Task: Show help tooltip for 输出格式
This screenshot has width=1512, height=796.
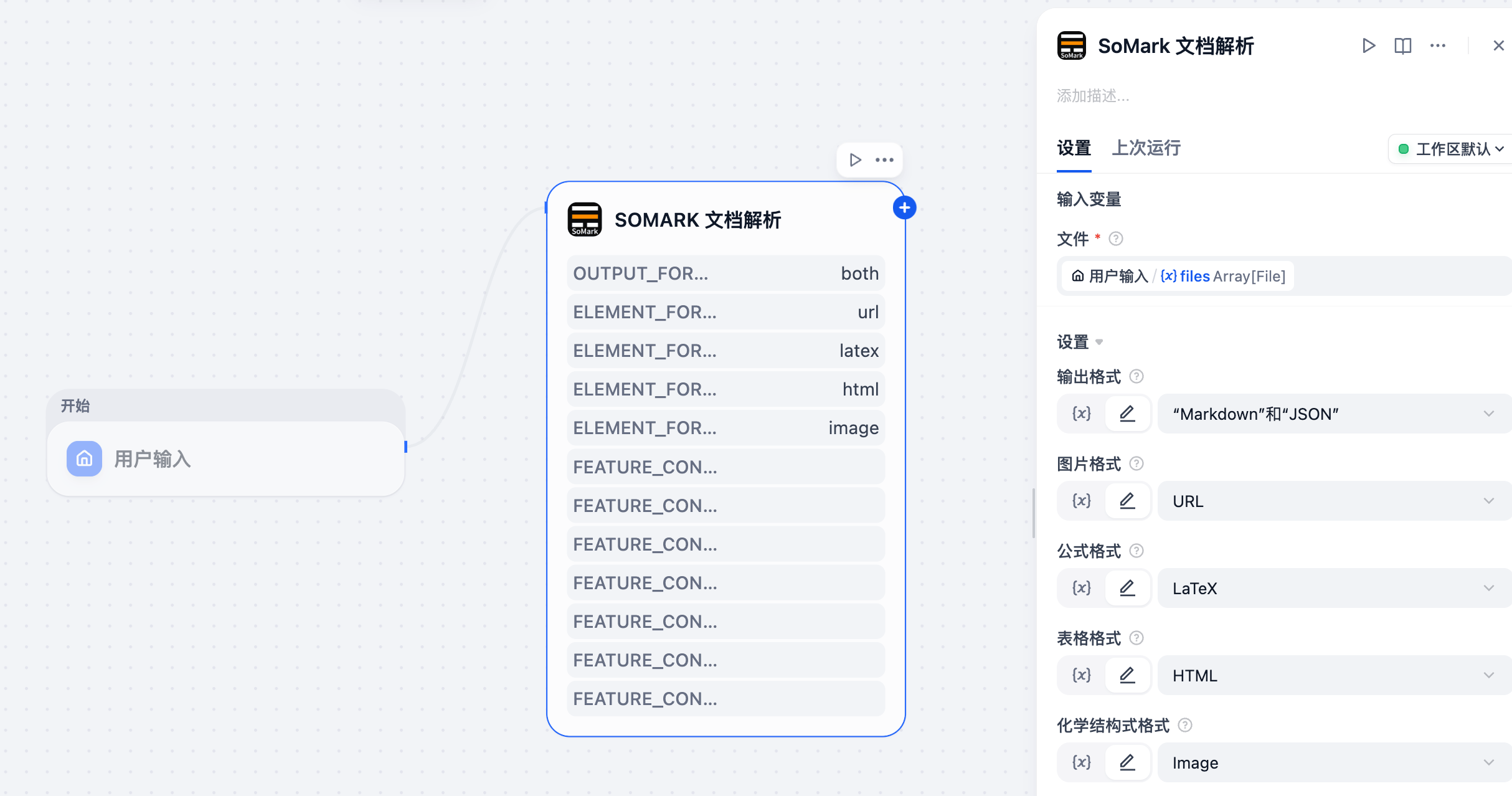Action: [1136, 376]
